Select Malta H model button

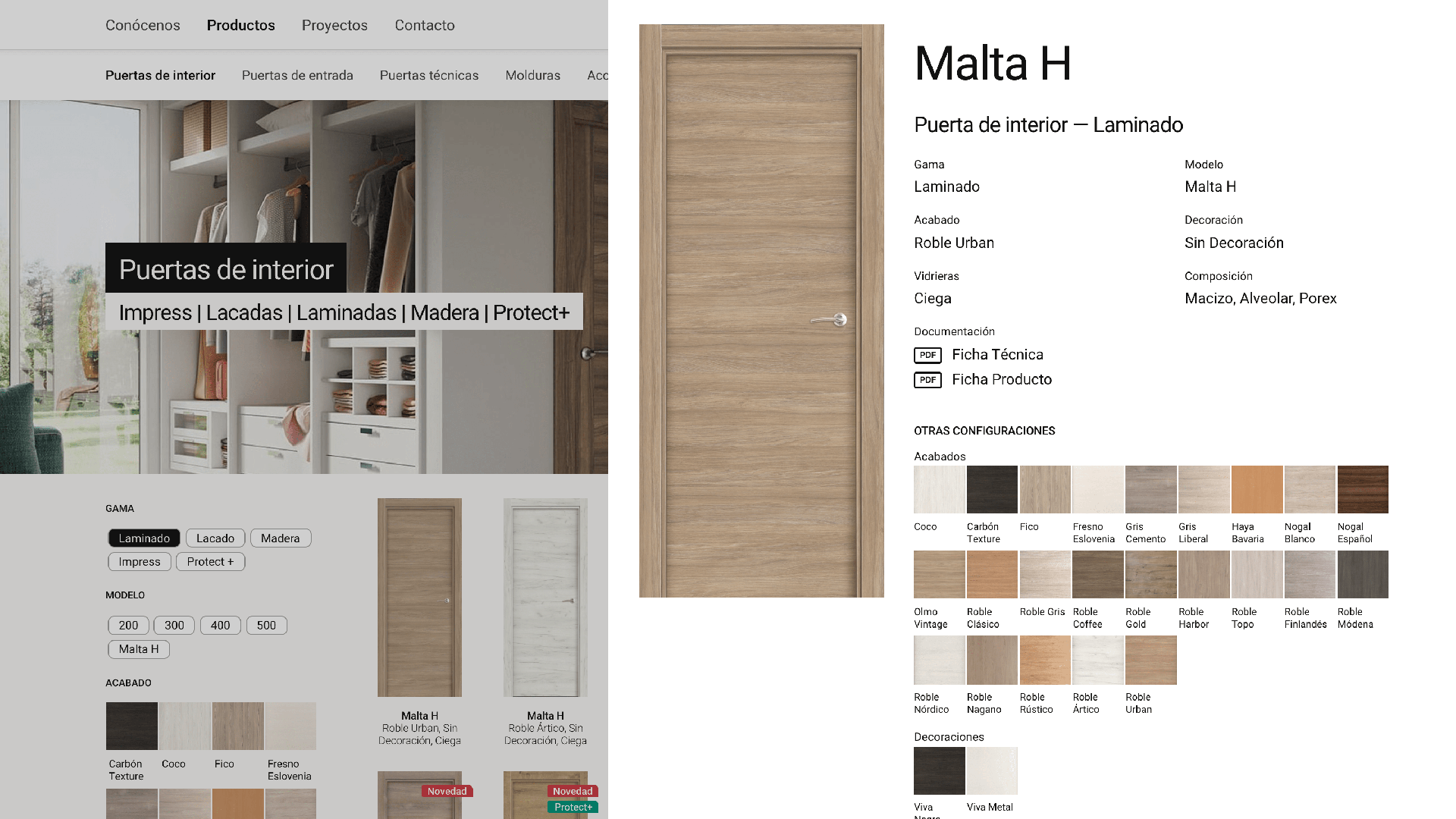tap(139, 648)
